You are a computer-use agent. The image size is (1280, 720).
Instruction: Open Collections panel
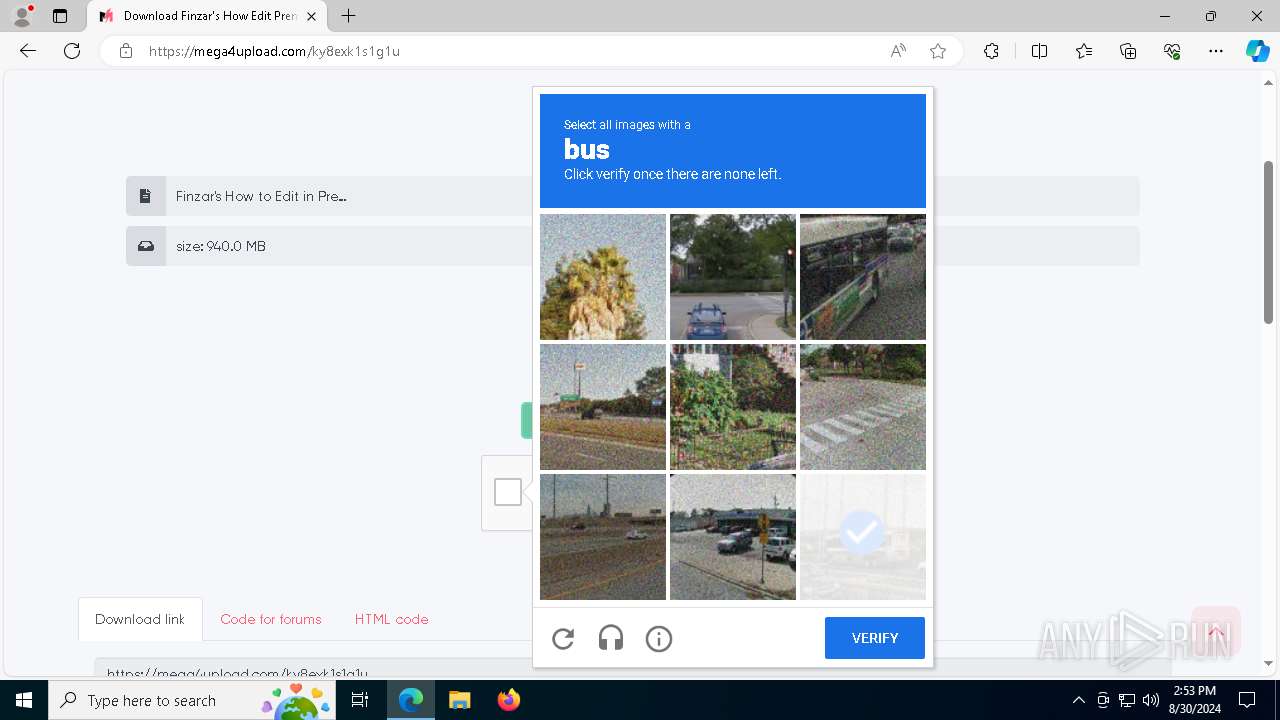point(1128,51)
